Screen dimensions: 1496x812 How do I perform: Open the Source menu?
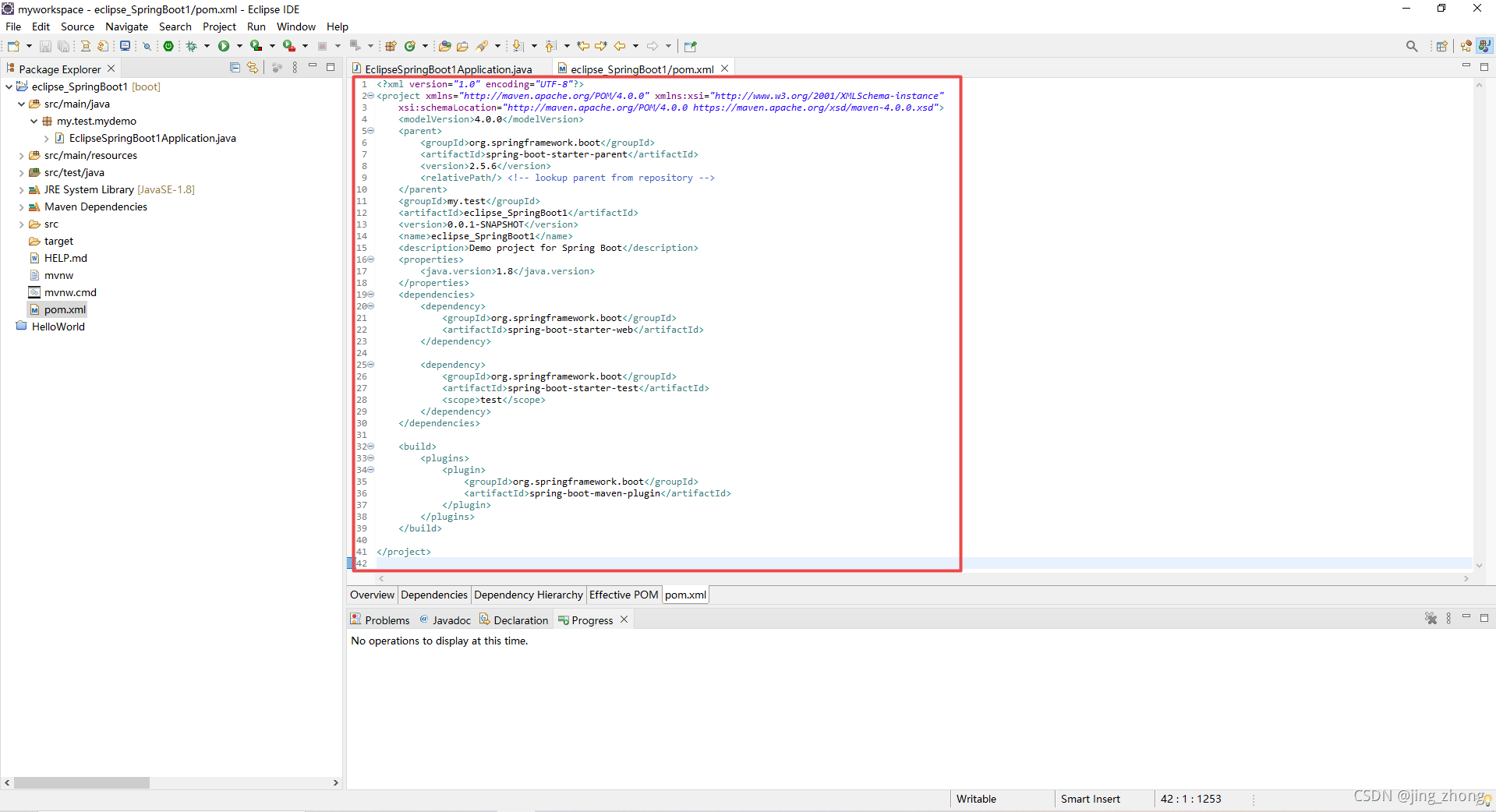77,26
